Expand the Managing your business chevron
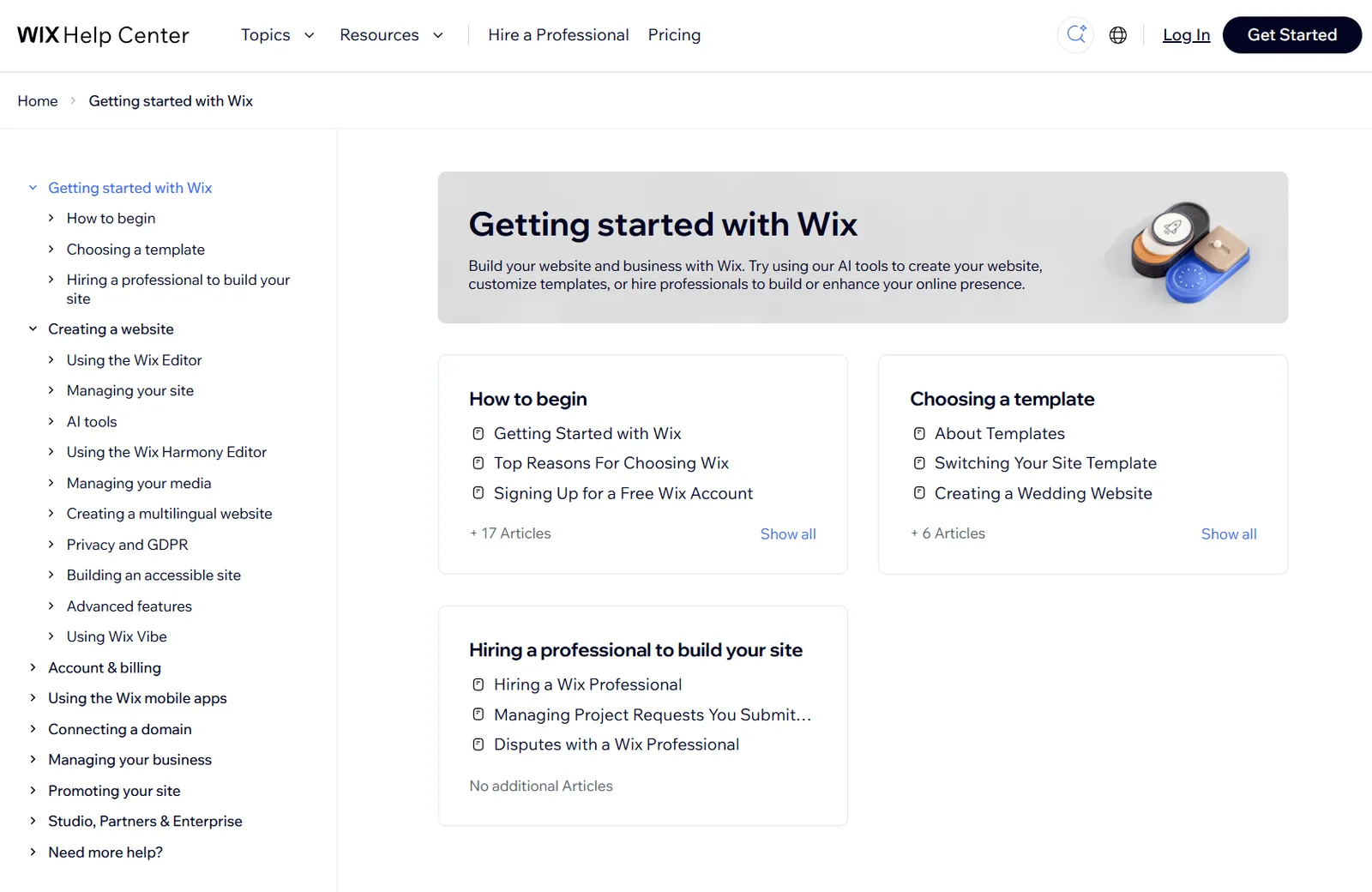This screenshot has width=1372, height=892. (x=33, y=759)
